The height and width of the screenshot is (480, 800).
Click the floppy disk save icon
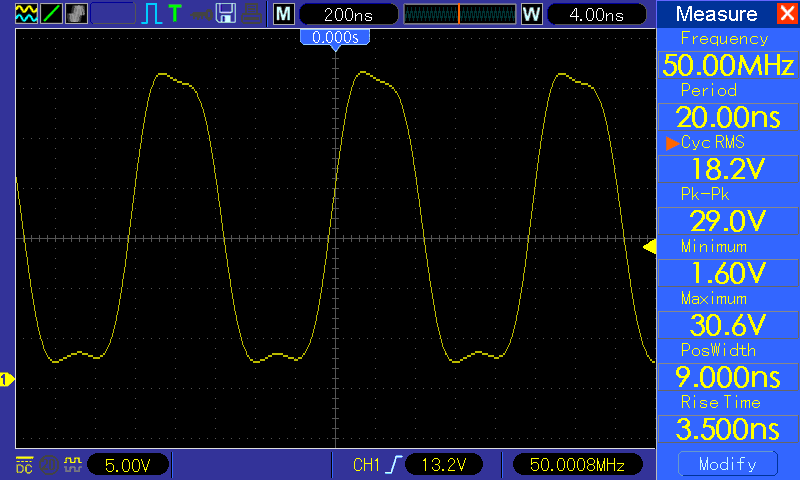[226, 14]
